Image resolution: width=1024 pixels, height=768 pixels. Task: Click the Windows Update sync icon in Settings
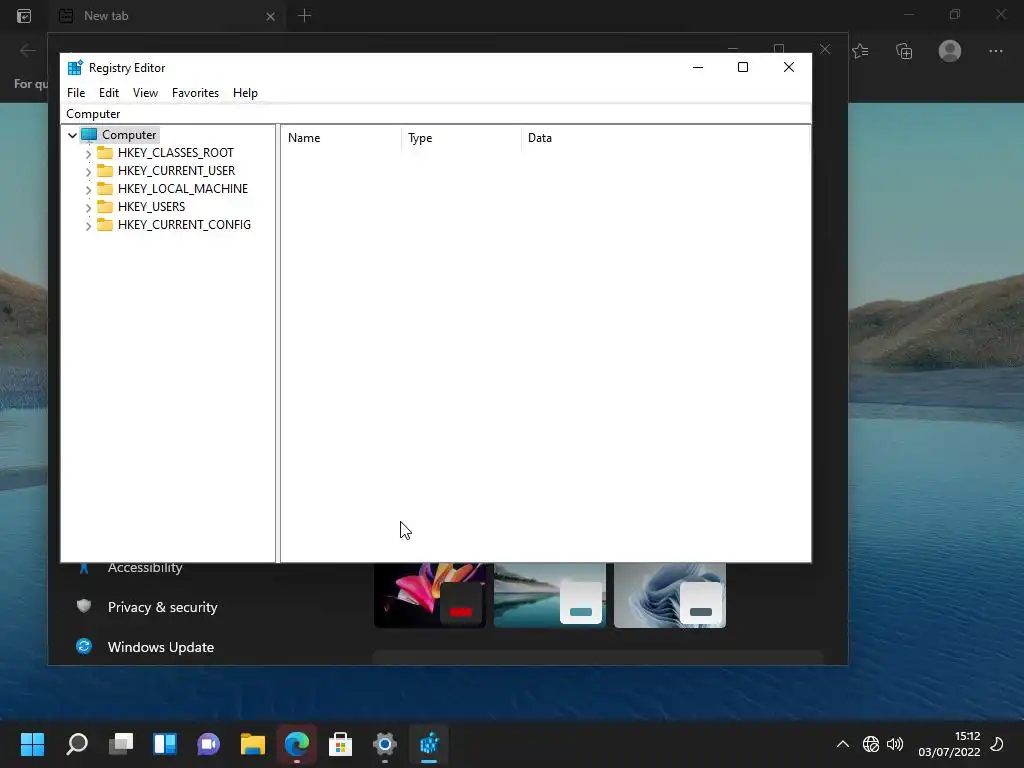(x=84, y=647)
